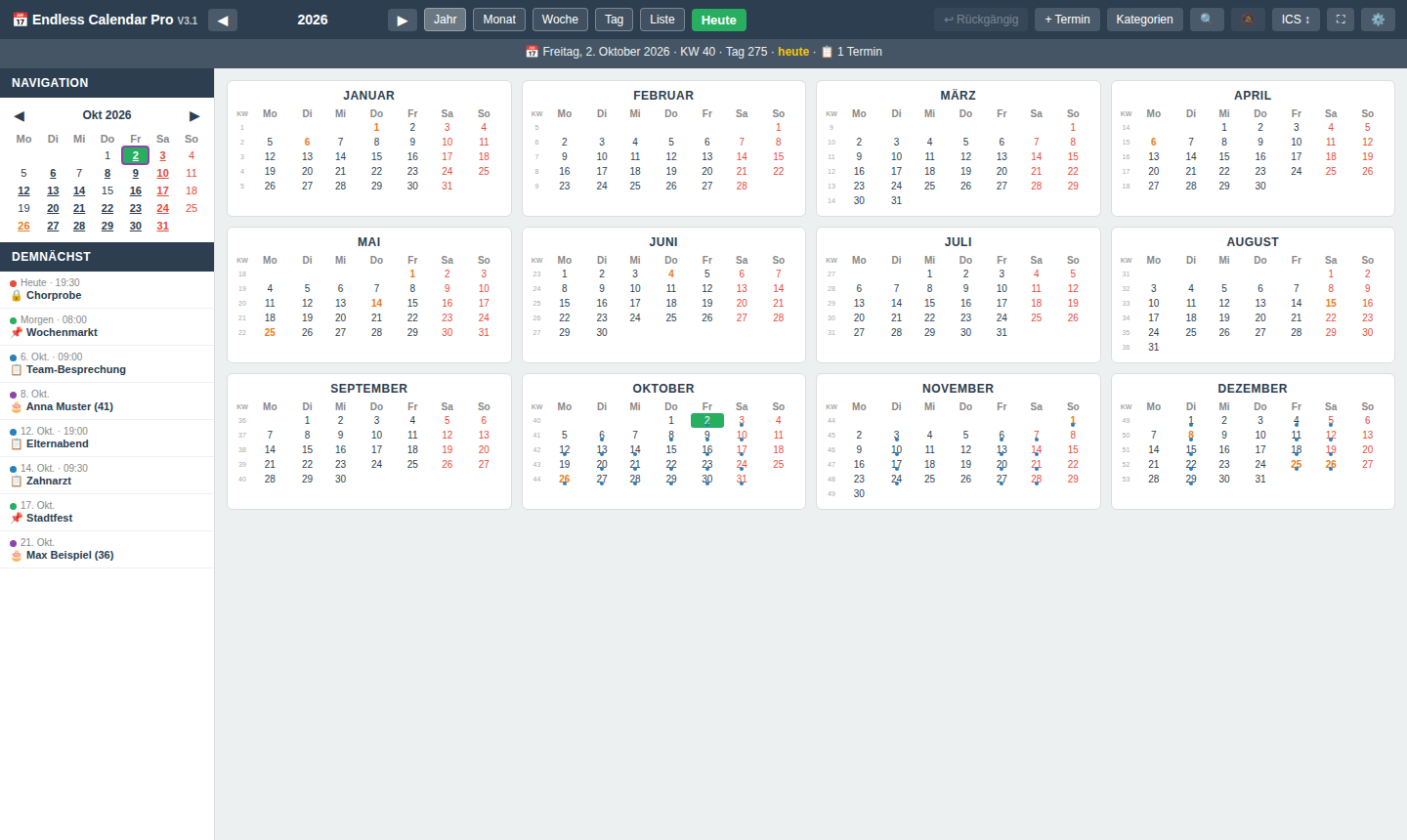Toggle the crossed-out bell notifications button
Screen dimensions: 1407x840
tap(1248, 20)
